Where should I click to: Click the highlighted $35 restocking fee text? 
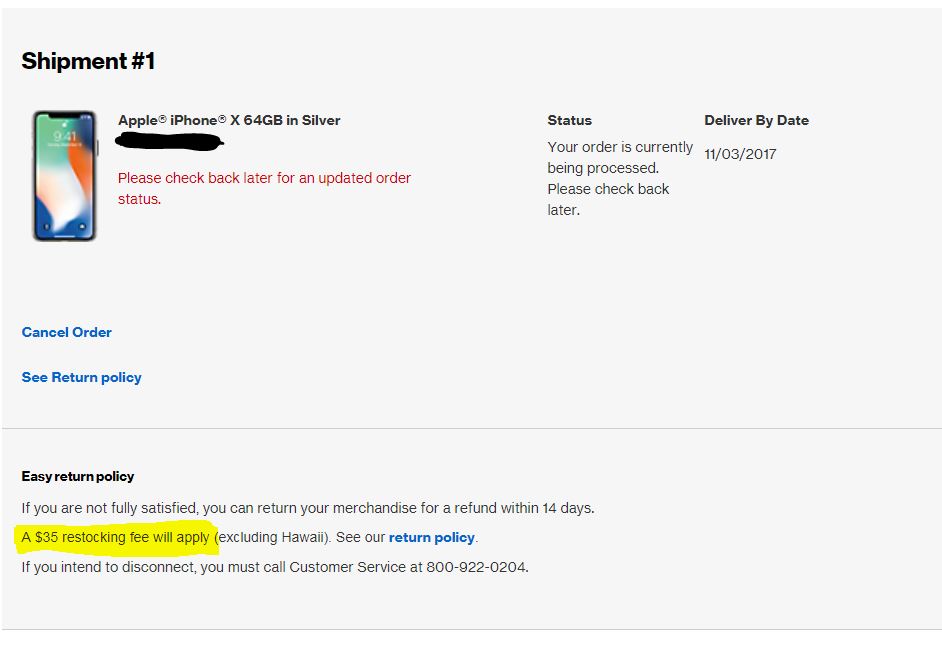pos(116,537)
